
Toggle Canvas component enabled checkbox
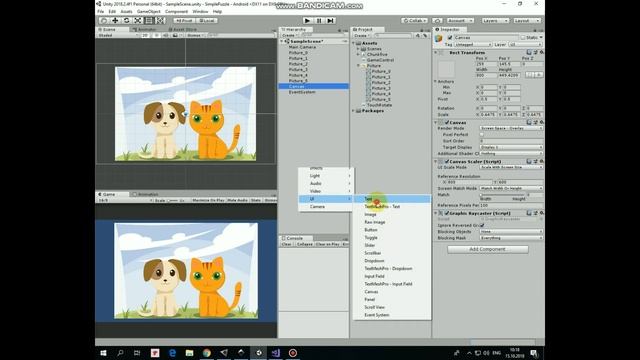[447, 122]
